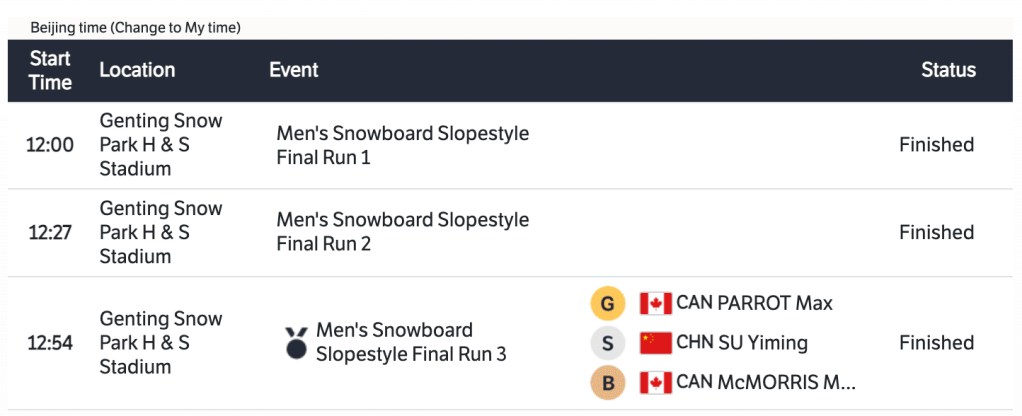Click the Canadian flag next to PARROT Max
Screen dimensions: 1022x416
[656, 303]
